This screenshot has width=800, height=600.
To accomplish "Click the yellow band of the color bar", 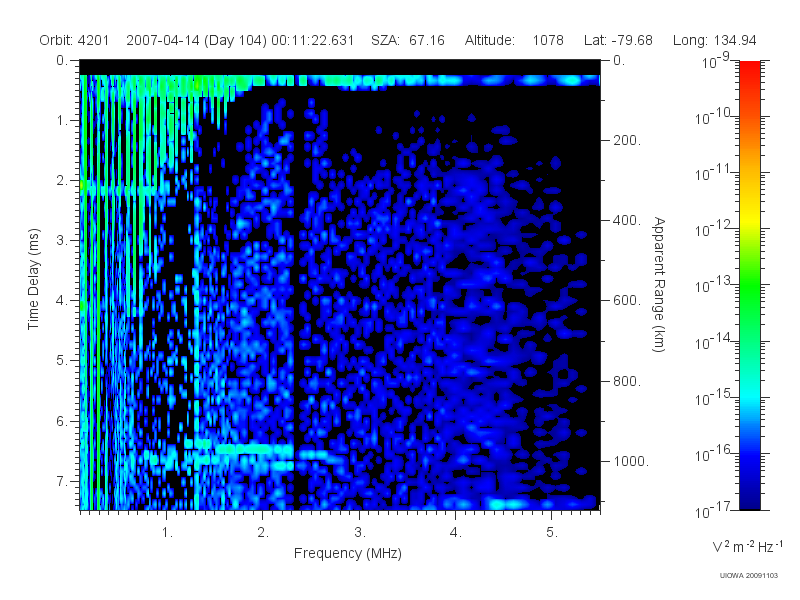I will click(749, 220).
